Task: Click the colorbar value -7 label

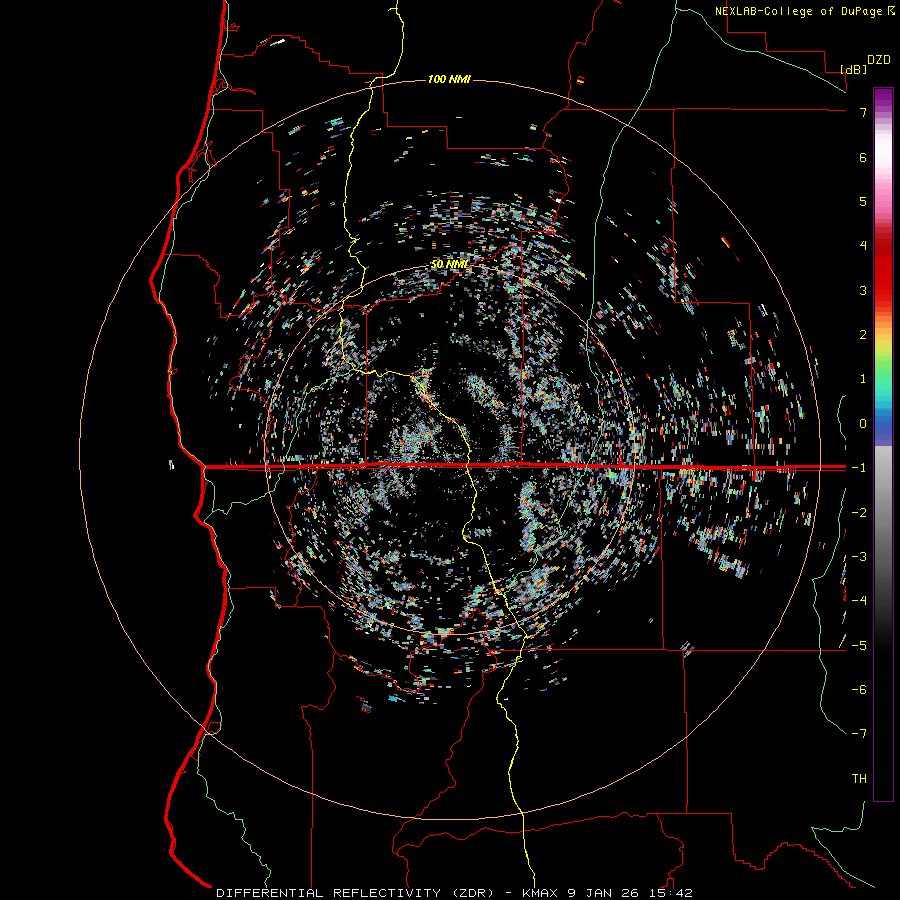Action: 859,734
